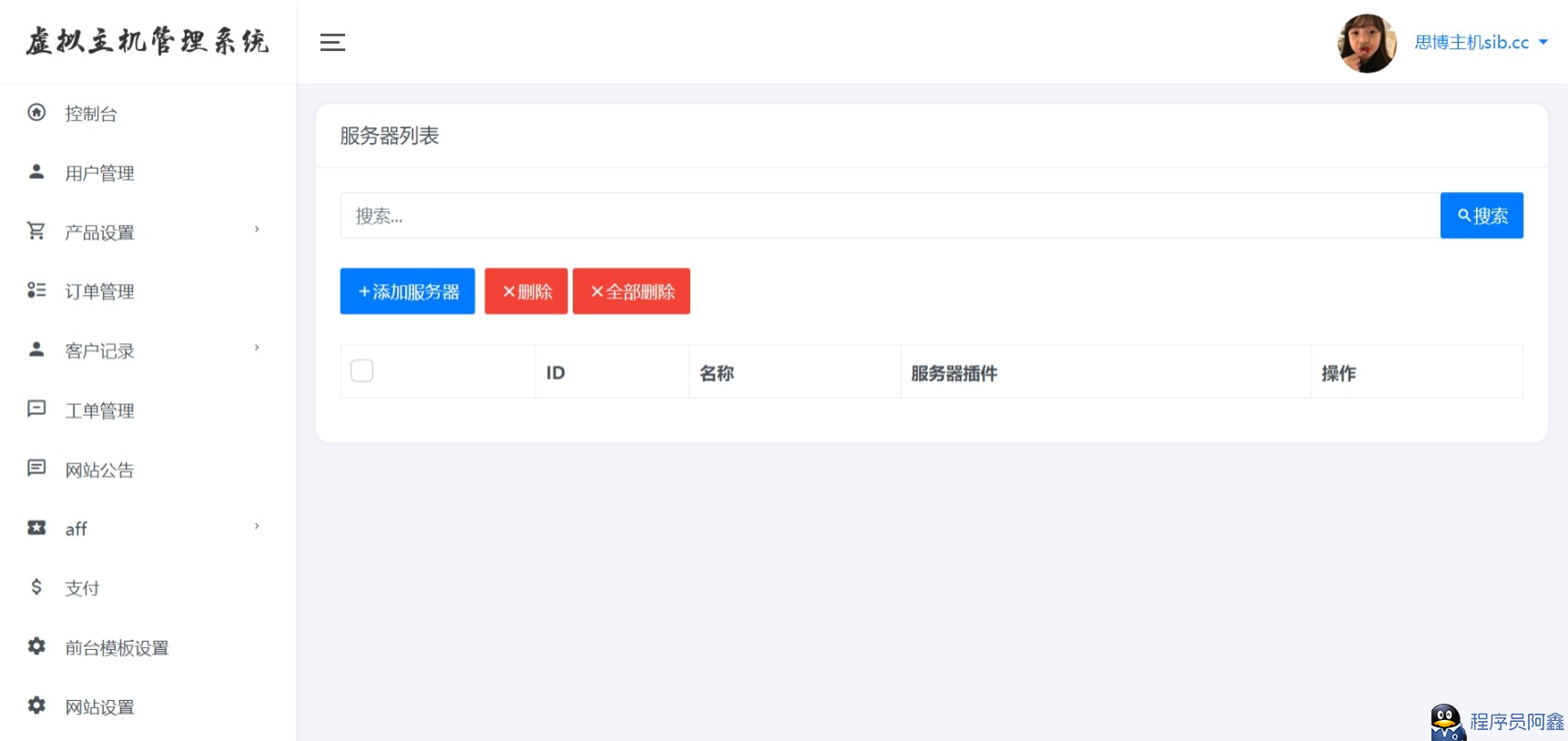Click the 网站公告 message icon
This screenshot has width=1568, height=741.
(x=36, y=468)
